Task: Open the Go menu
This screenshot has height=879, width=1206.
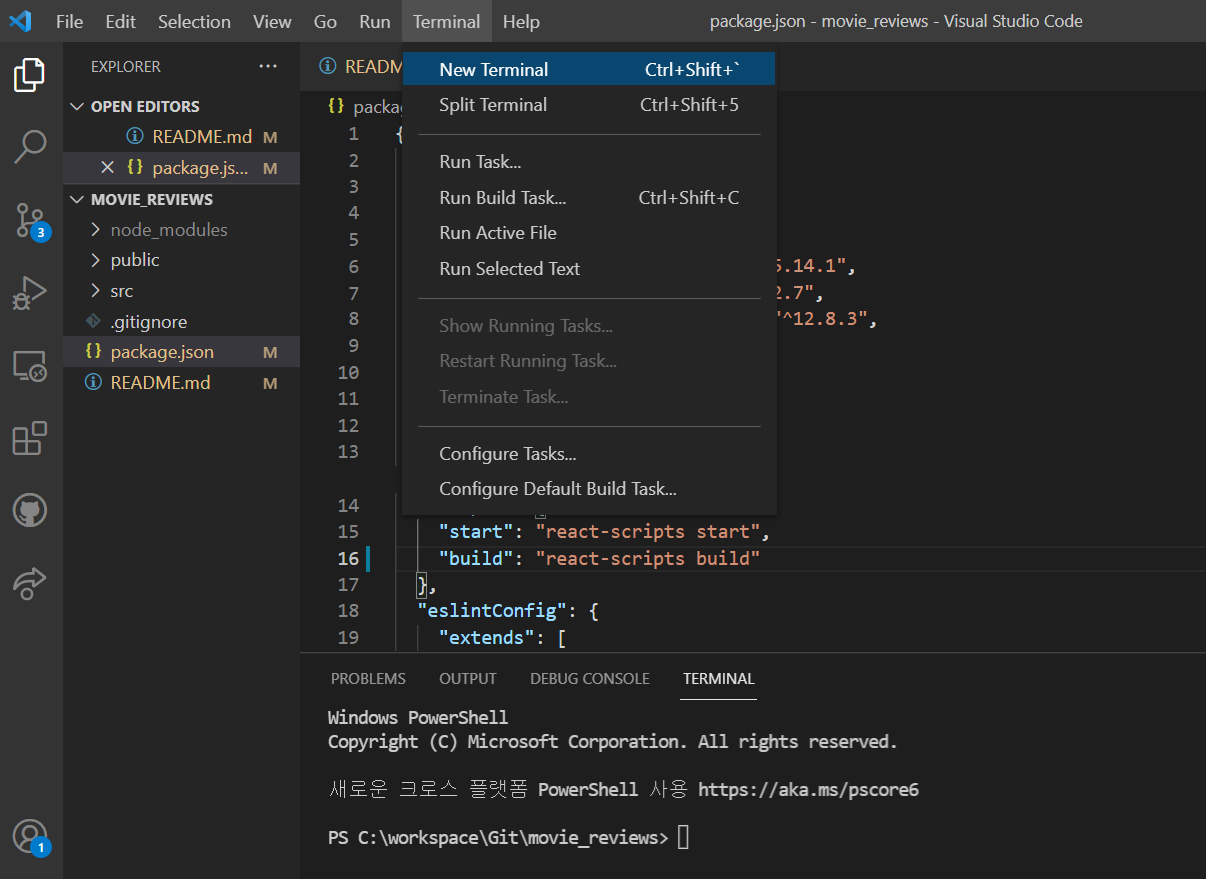Action: click(x=325, y=21)
